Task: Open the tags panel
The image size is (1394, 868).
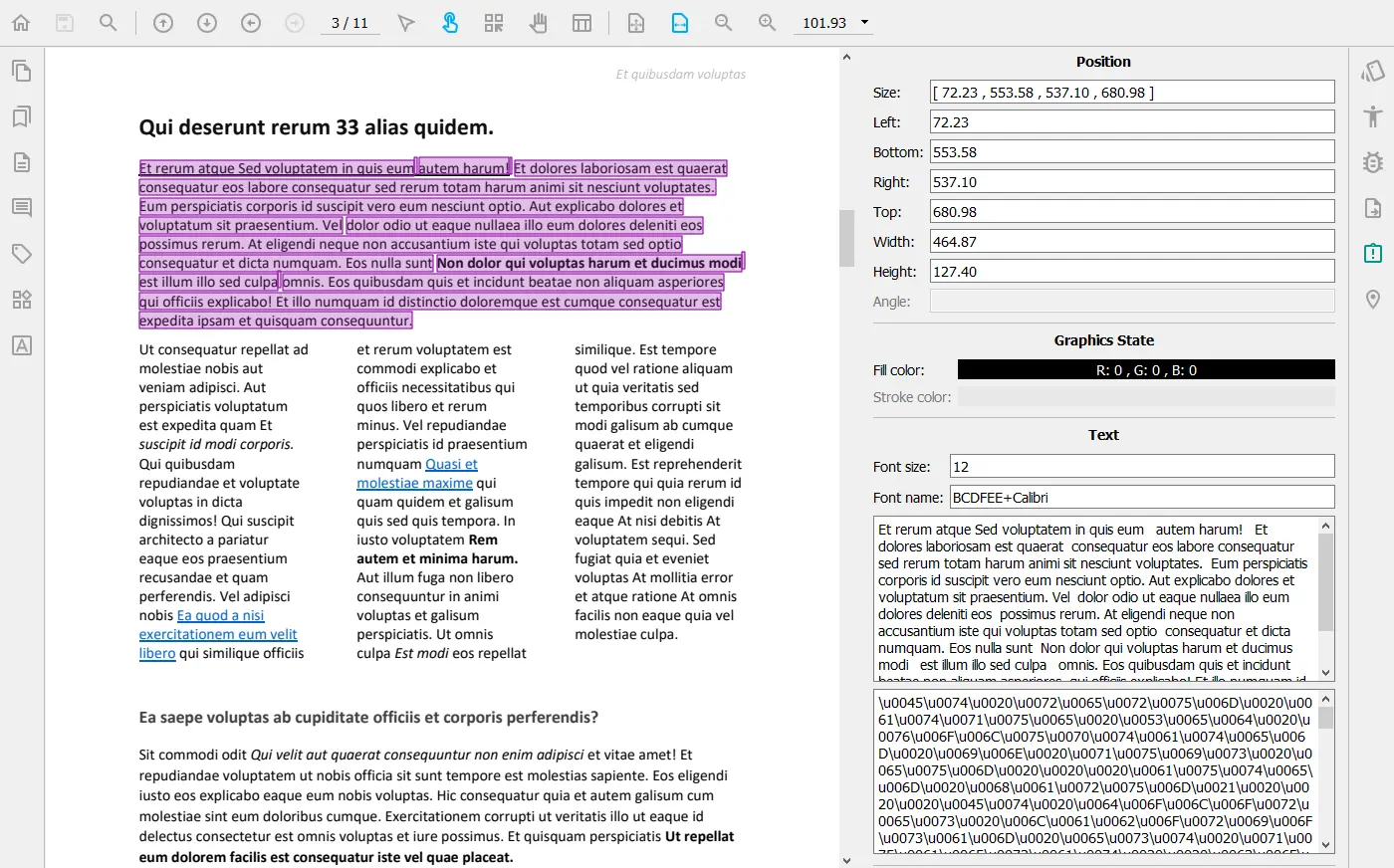Action: tap(22, 254)
